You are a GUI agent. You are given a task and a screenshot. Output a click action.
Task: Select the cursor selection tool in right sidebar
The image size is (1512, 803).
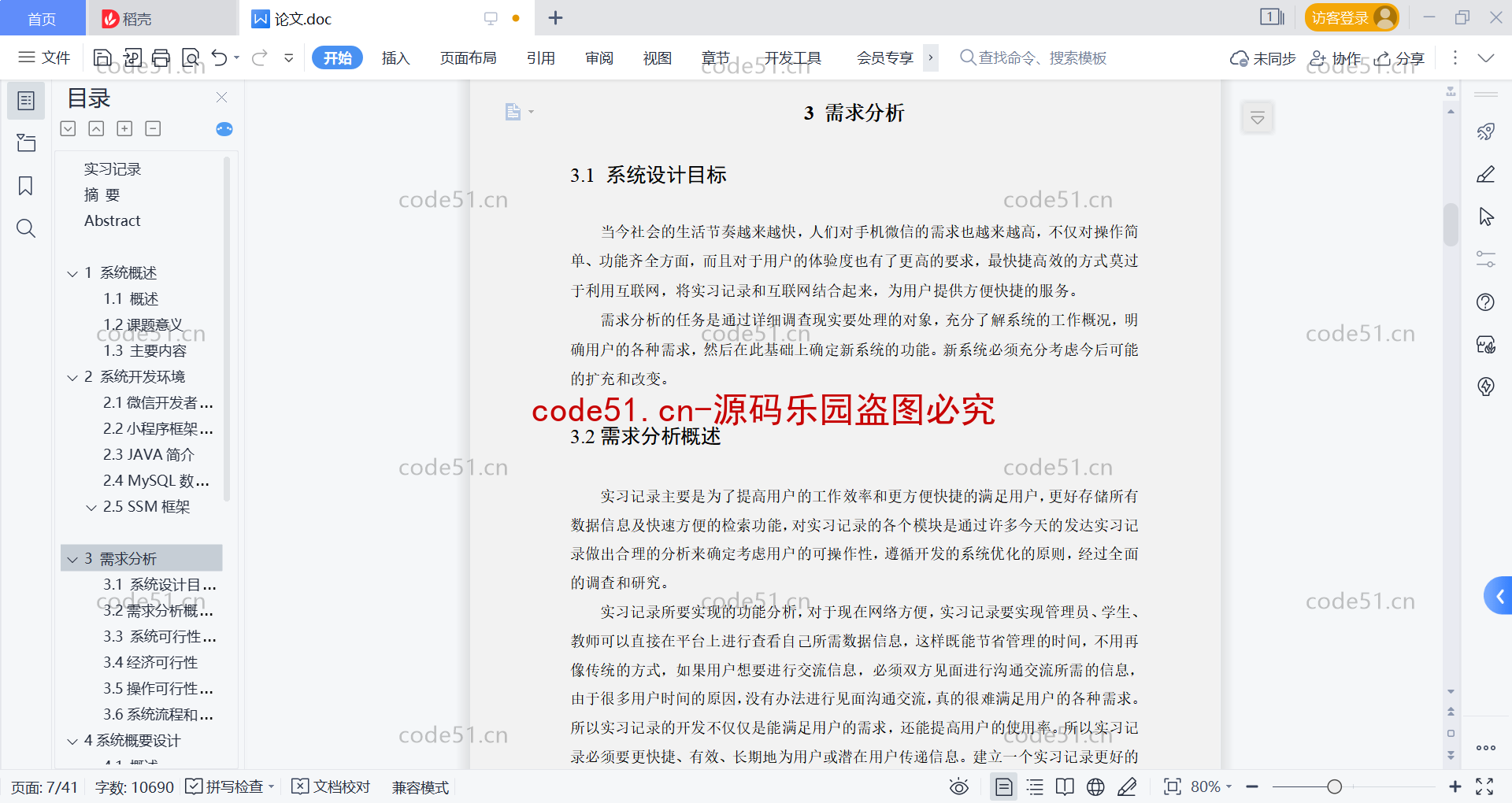[x=1486, y=216]
